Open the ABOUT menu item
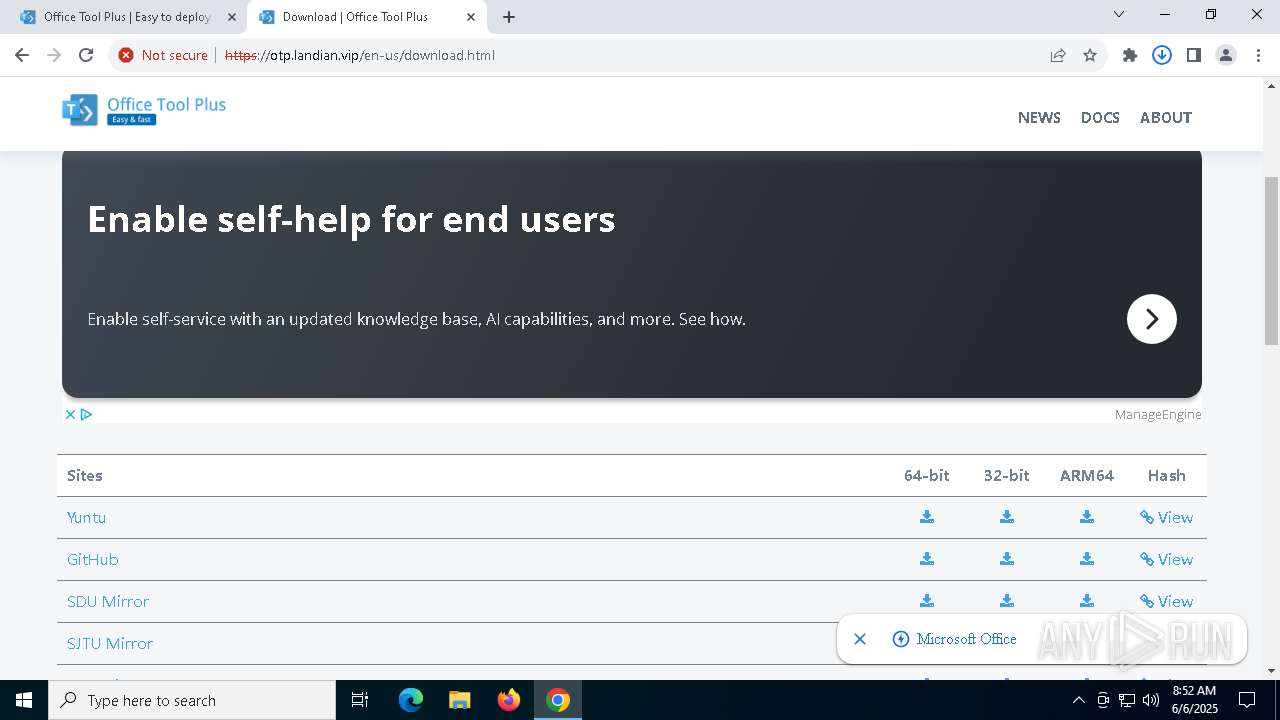 click(1166, 117)
